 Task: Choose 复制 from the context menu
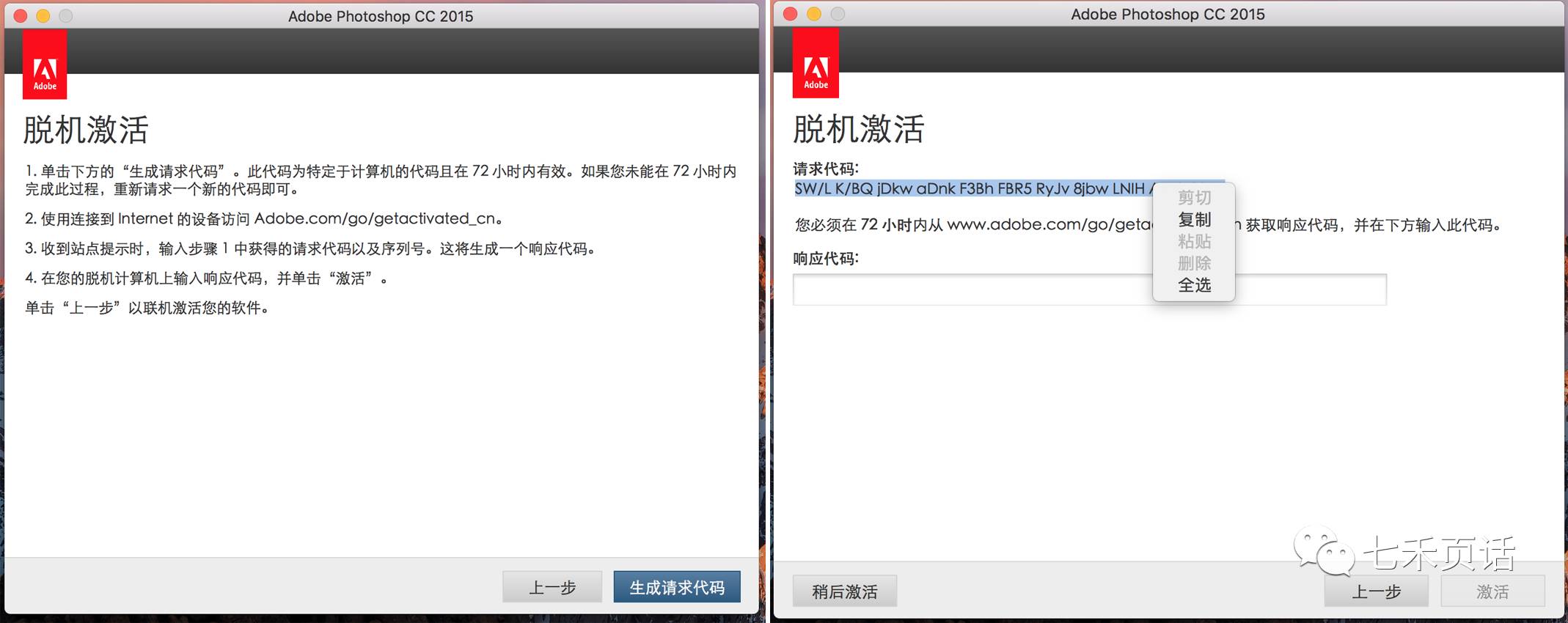tap(1194, 219)
